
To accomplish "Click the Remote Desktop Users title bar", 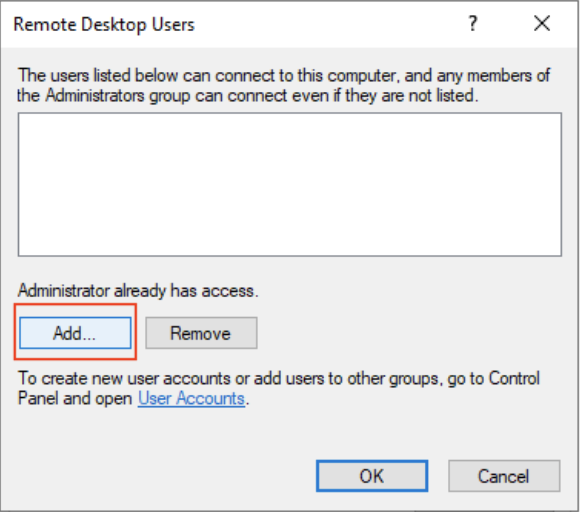I will [104, 24].
